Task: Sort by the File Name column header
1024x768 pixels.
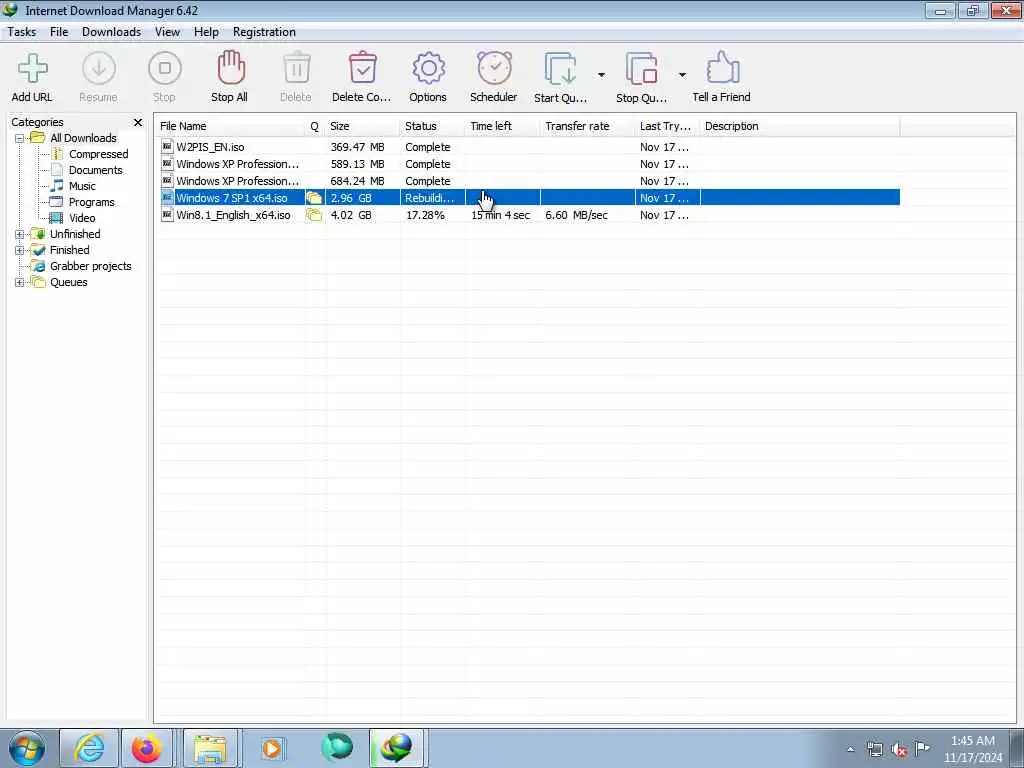Action: pos(230,126)
